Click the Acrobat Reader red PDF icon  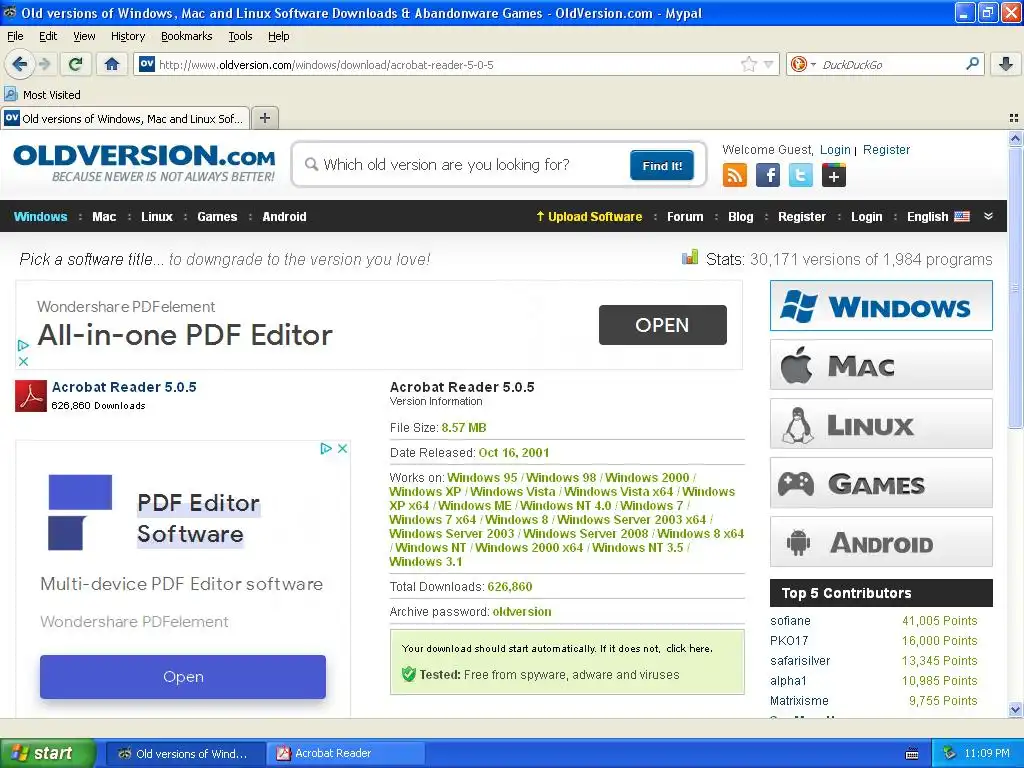pyautogui.click(x=31, y=396)
